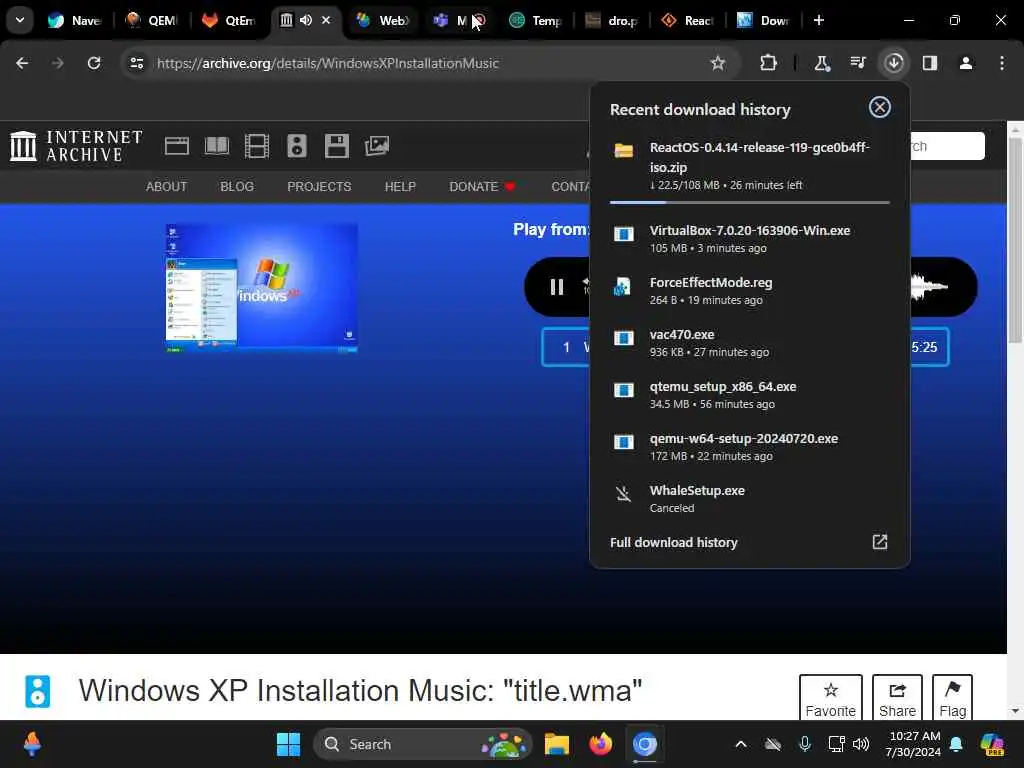The height and width of the screenshot is (768, 1024).
Task: View site information icon in address bar
Action: [x=136, y=63]
